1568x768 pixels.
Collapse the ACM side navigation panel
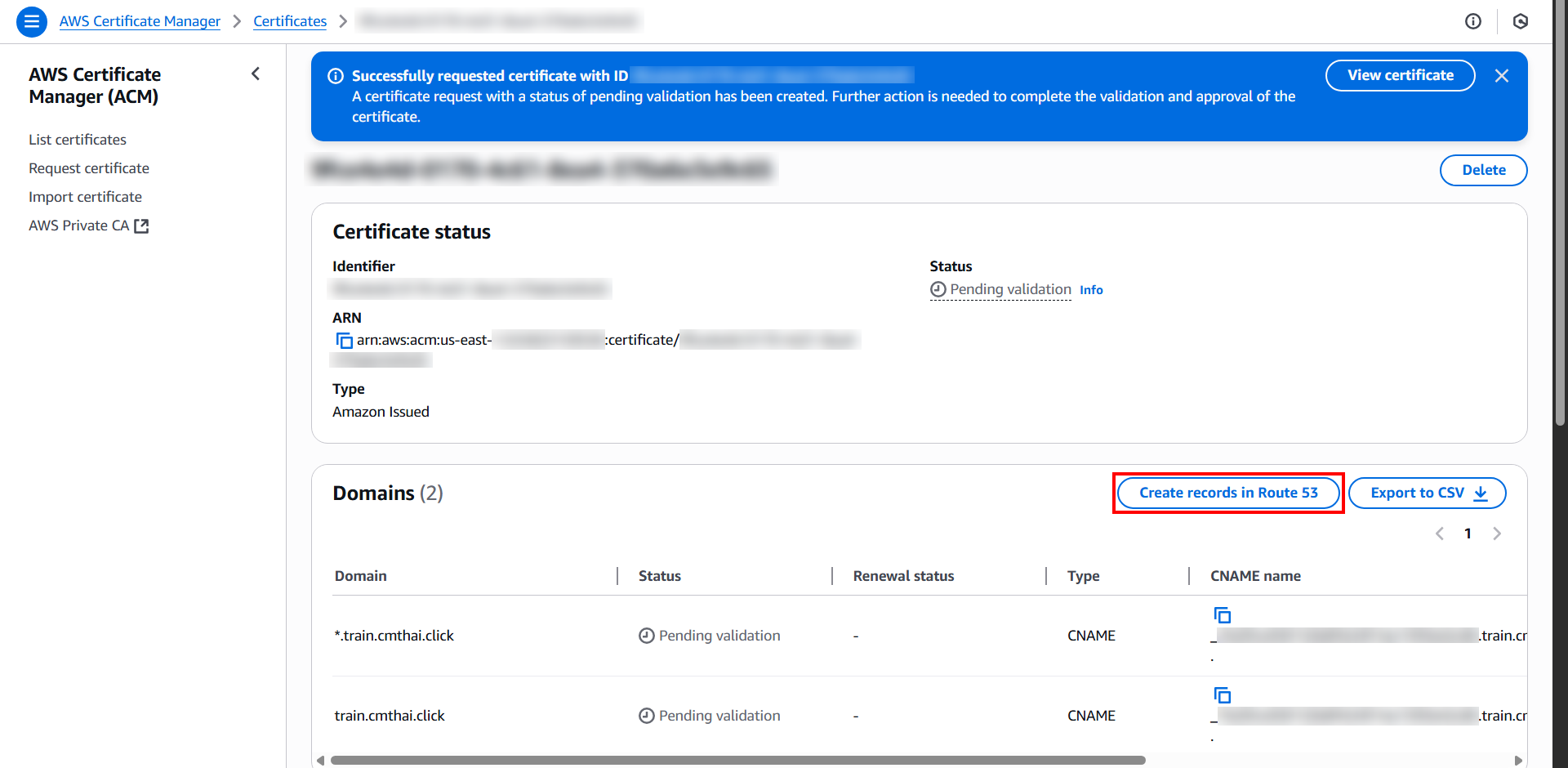pos(256,74)
